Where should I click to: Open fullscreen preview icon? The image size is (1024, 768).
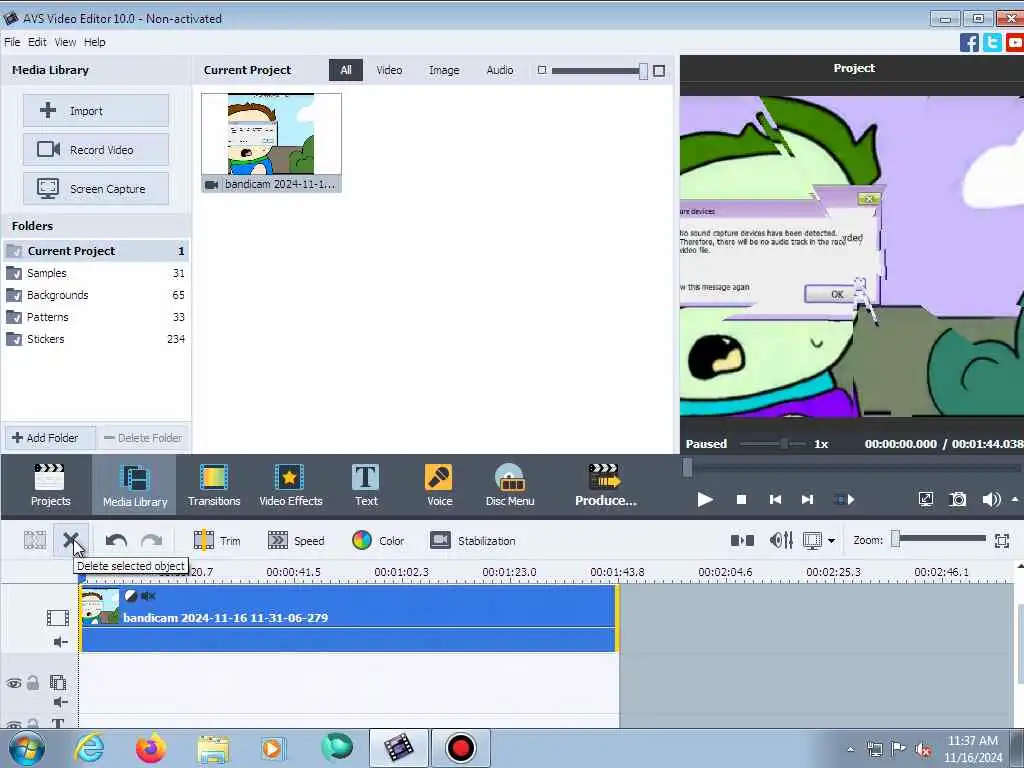[925, 500]
